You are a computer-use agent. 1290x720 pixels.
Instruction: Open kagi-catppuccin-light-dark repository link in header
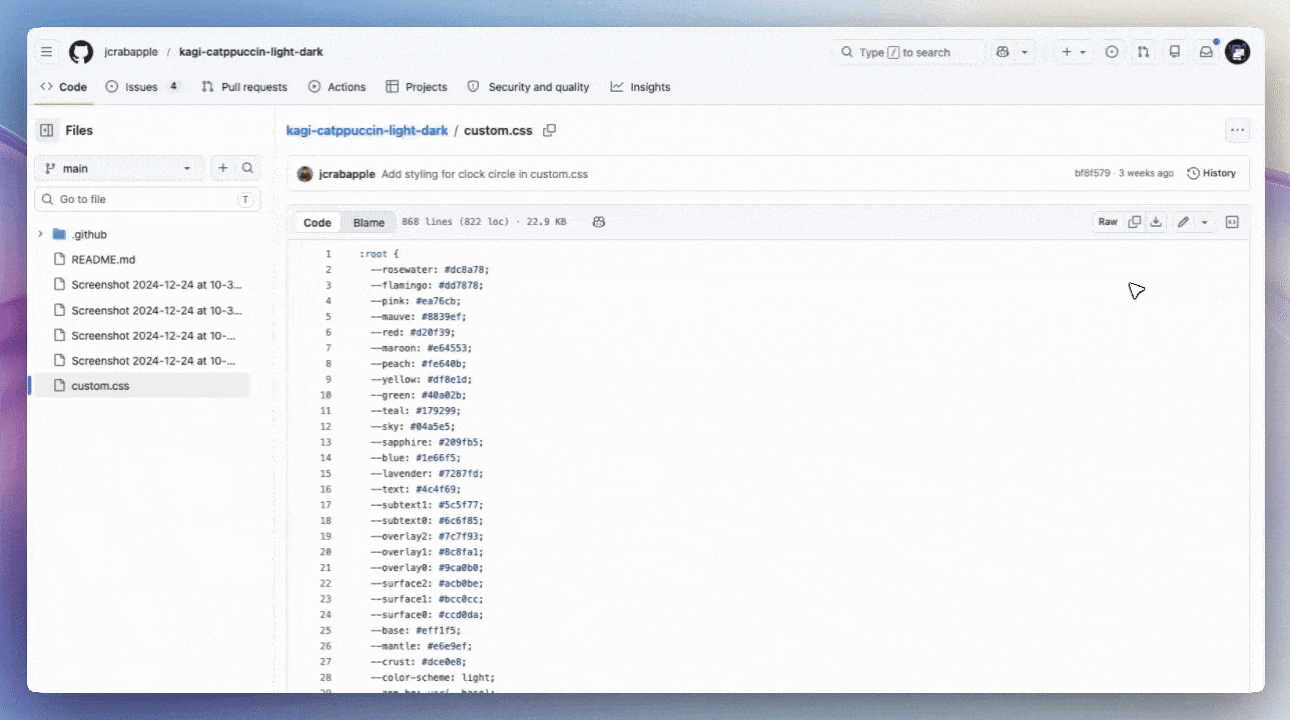click(x=251, y=52)
